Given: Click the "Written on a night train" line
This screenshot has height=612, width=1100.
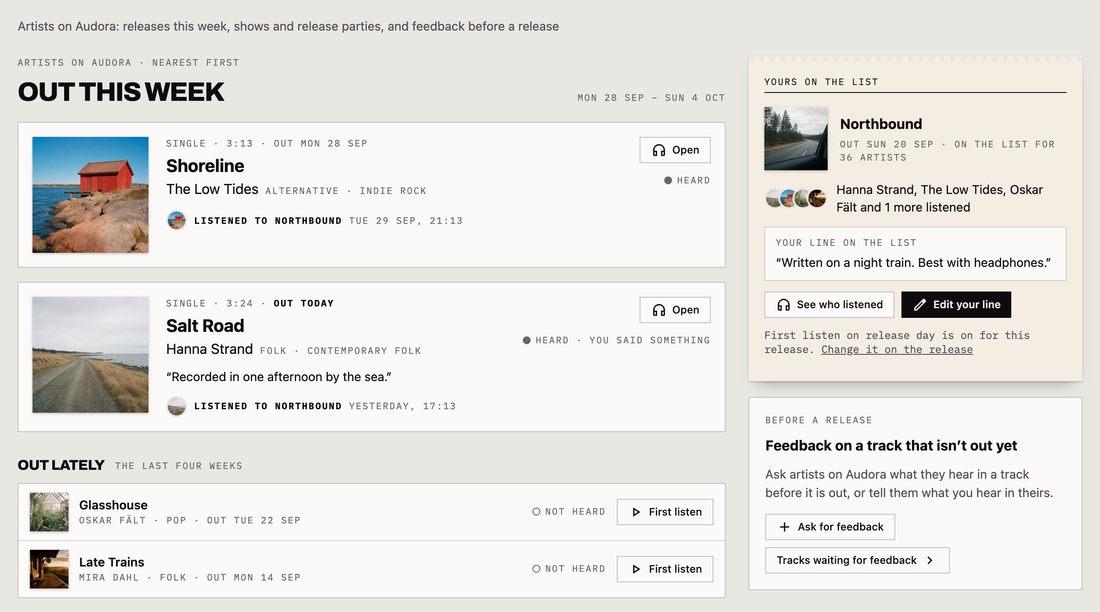Looking at the screenshot, I should [913, 263].
